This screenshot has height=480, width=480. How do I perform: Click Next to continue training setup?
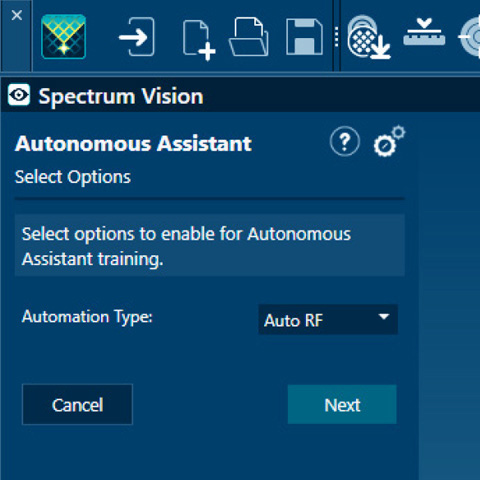[x=342, y=404]
